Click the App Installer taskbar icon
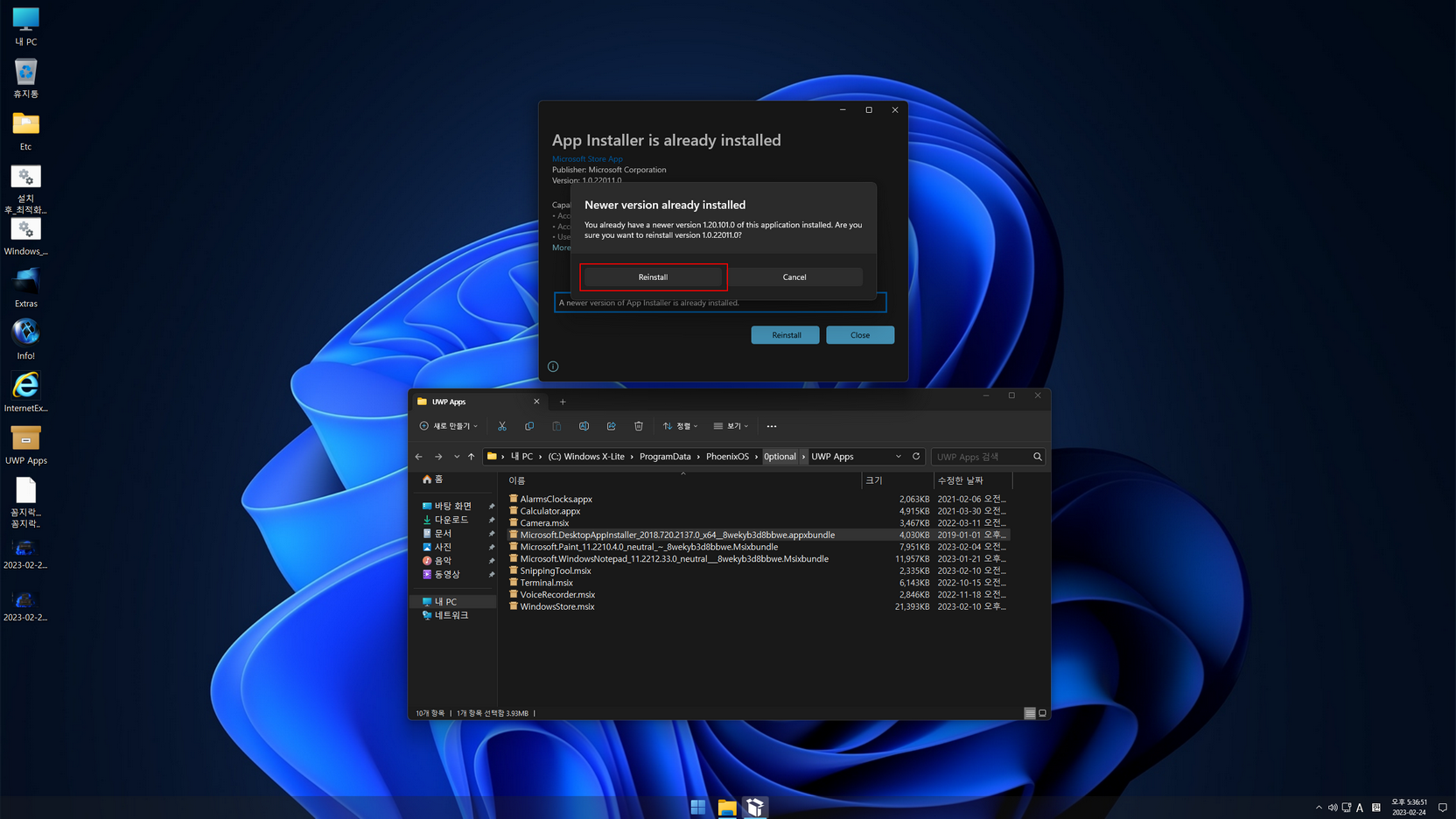This screenshot has height=819, width=1456. pos(755,807)
